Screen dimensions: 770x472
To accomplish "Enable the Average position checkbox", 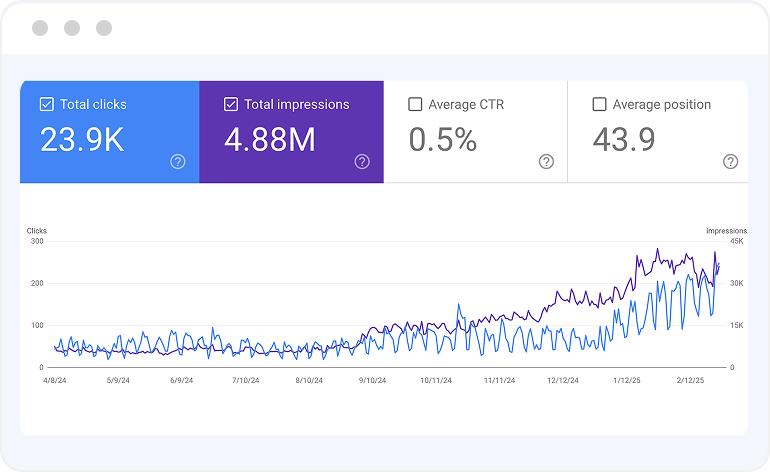I will (599, 104).
